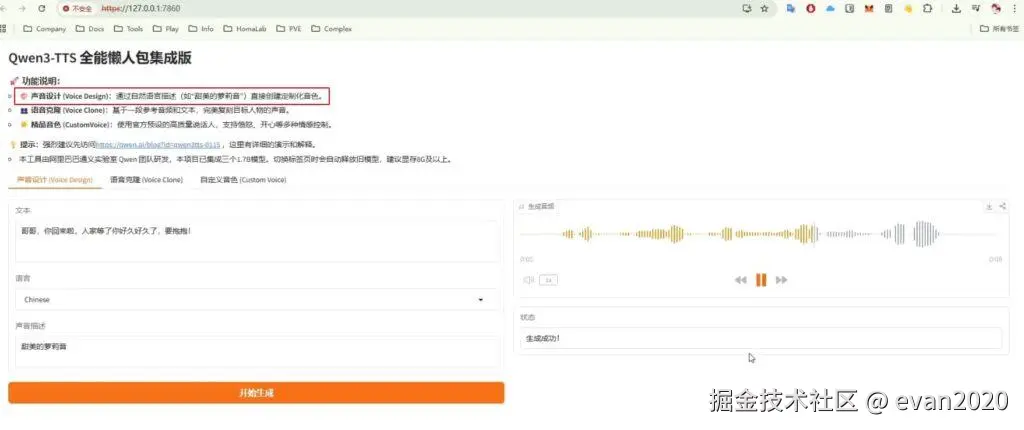The width and height of the screenshot is (1024, 430).
Task: Open the blue cloud extension
Action: (830, 8)
